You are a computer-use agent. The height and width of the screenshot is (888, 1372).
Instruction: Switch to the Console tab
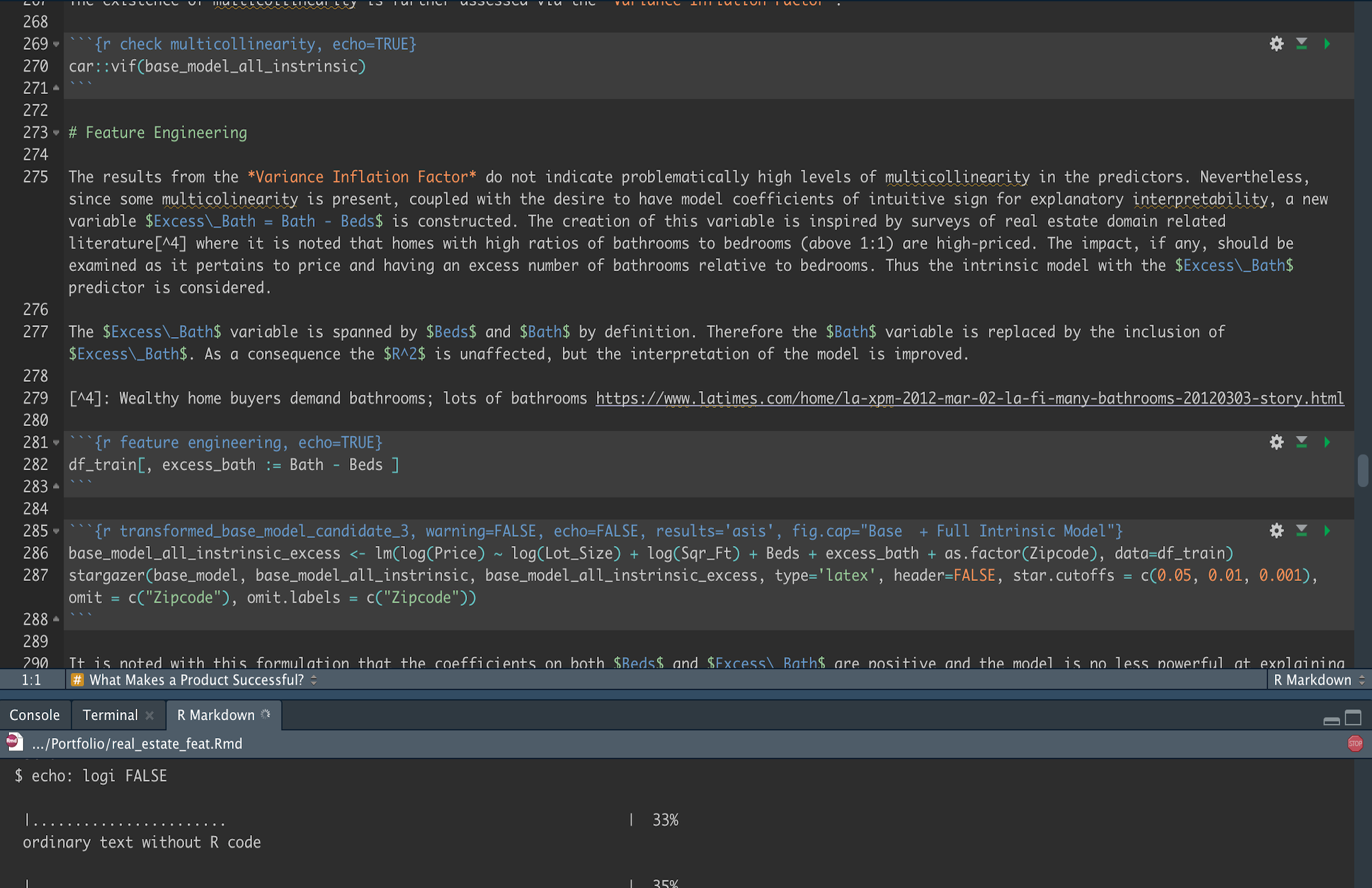[35, 715]
